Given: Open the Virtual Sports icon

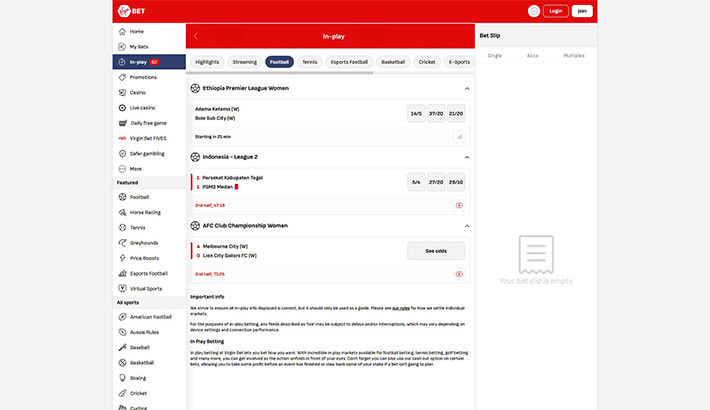Looking at the screenshot, I should pyautogui.click(x=122, y=288).
